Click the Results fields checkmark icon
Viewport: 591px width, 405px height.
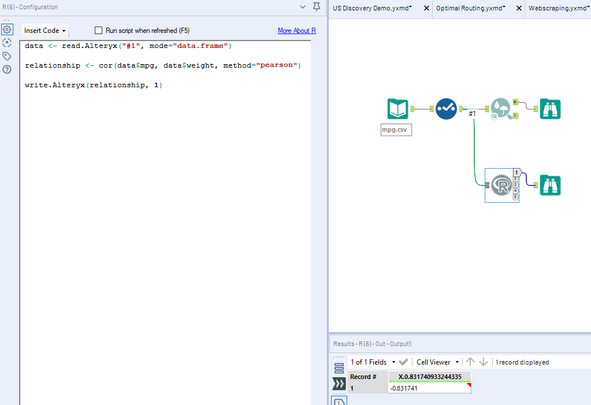(403, 362)
